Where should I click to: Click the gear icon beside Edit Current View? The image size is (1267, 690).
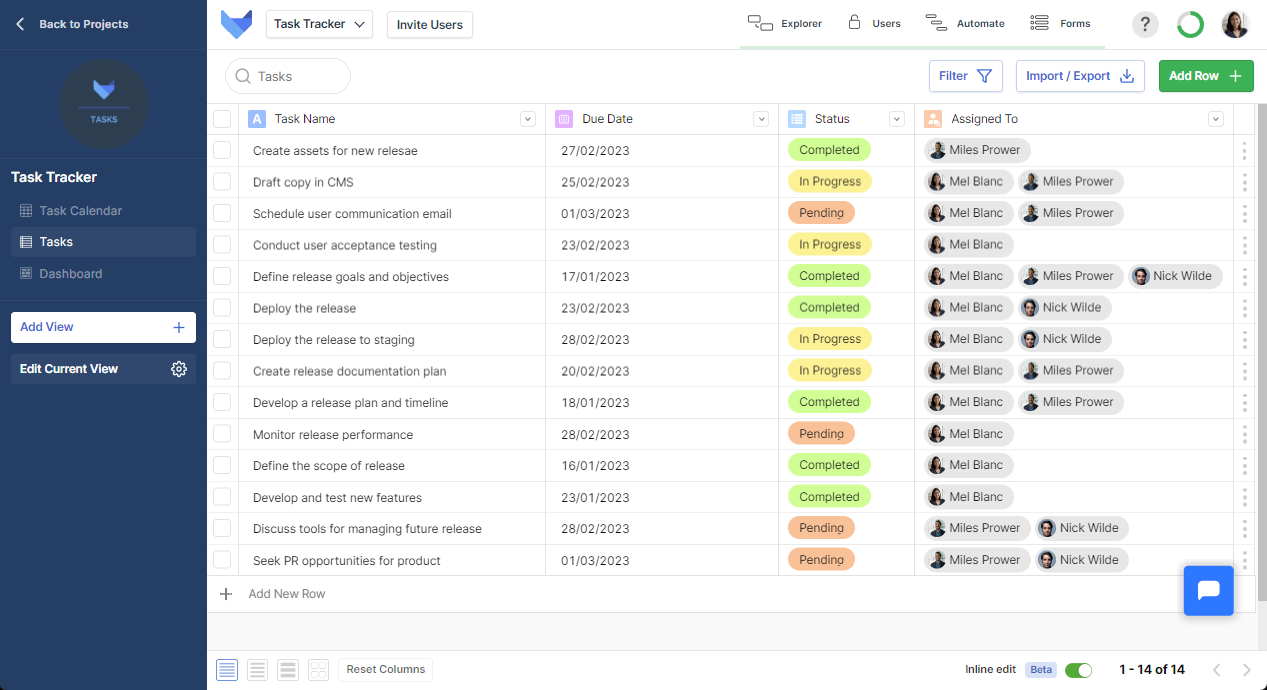pyautogui.click(x=179, y=369)
